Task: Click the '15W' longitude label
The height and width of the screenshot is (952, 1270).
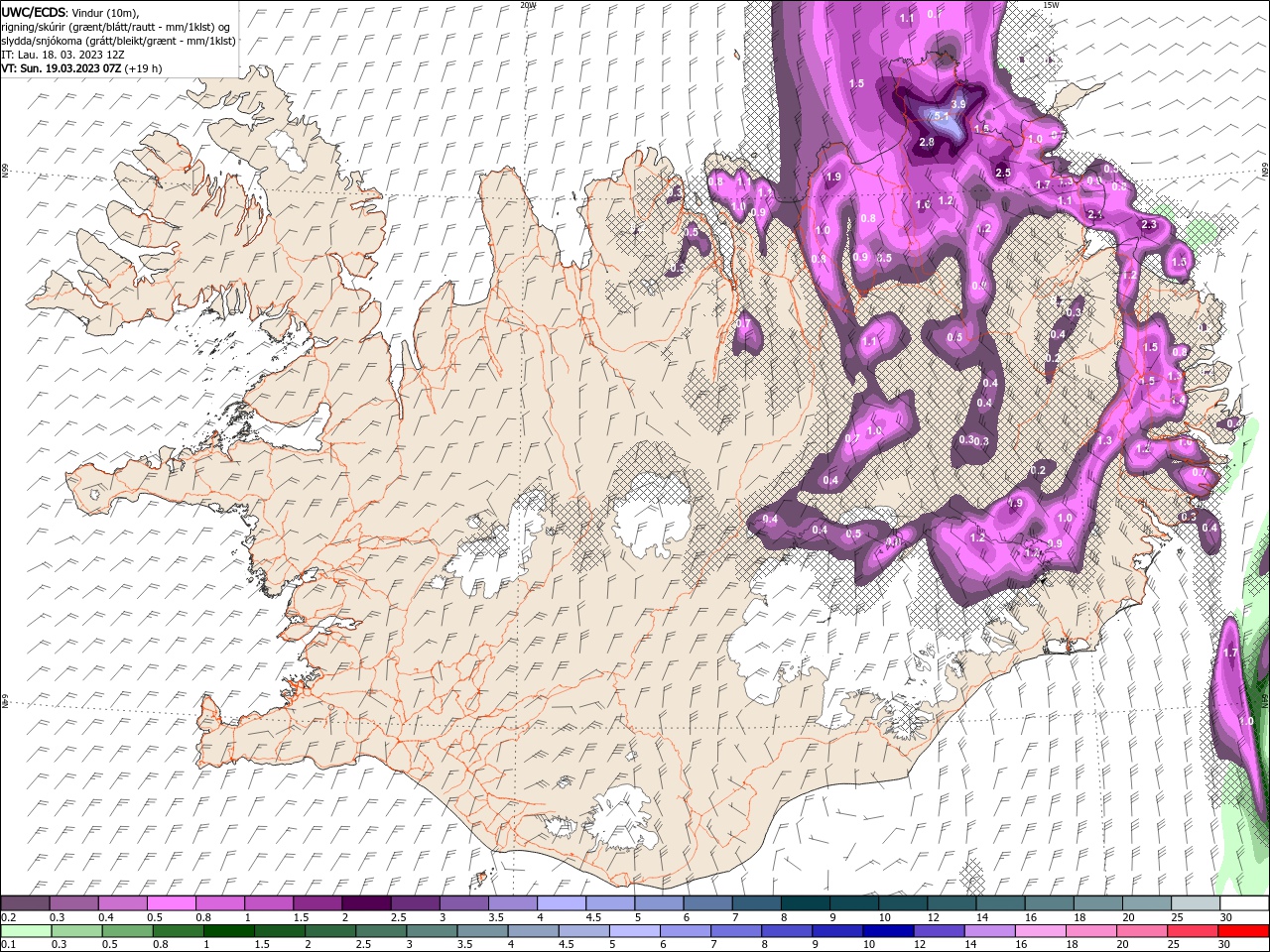Action: pyautogui.click(x=1051, y=5)
